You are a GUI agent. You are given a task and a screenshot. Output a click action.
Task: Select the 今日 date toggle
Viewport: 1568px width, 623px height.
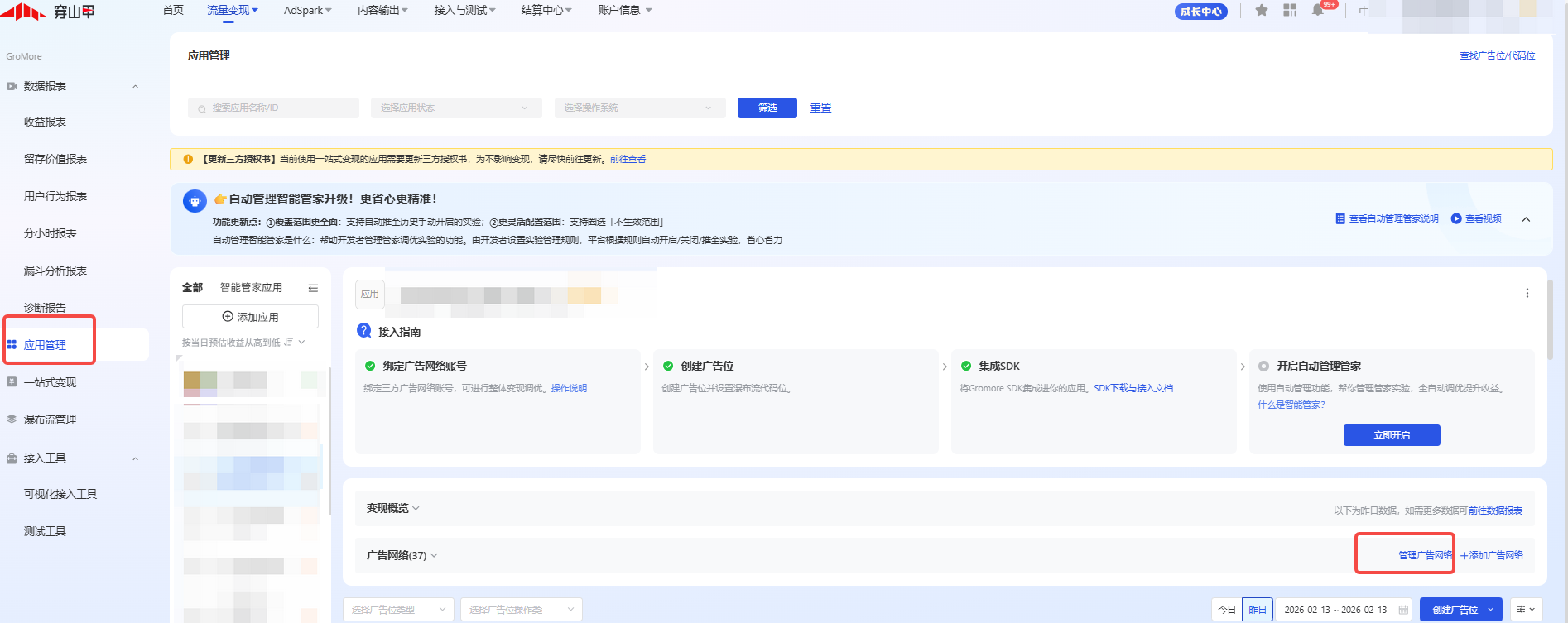click(1227, 610)
